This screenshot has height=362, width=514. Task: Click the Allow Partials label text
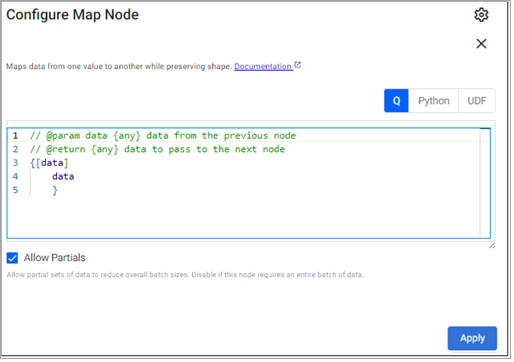coord(54,258)
